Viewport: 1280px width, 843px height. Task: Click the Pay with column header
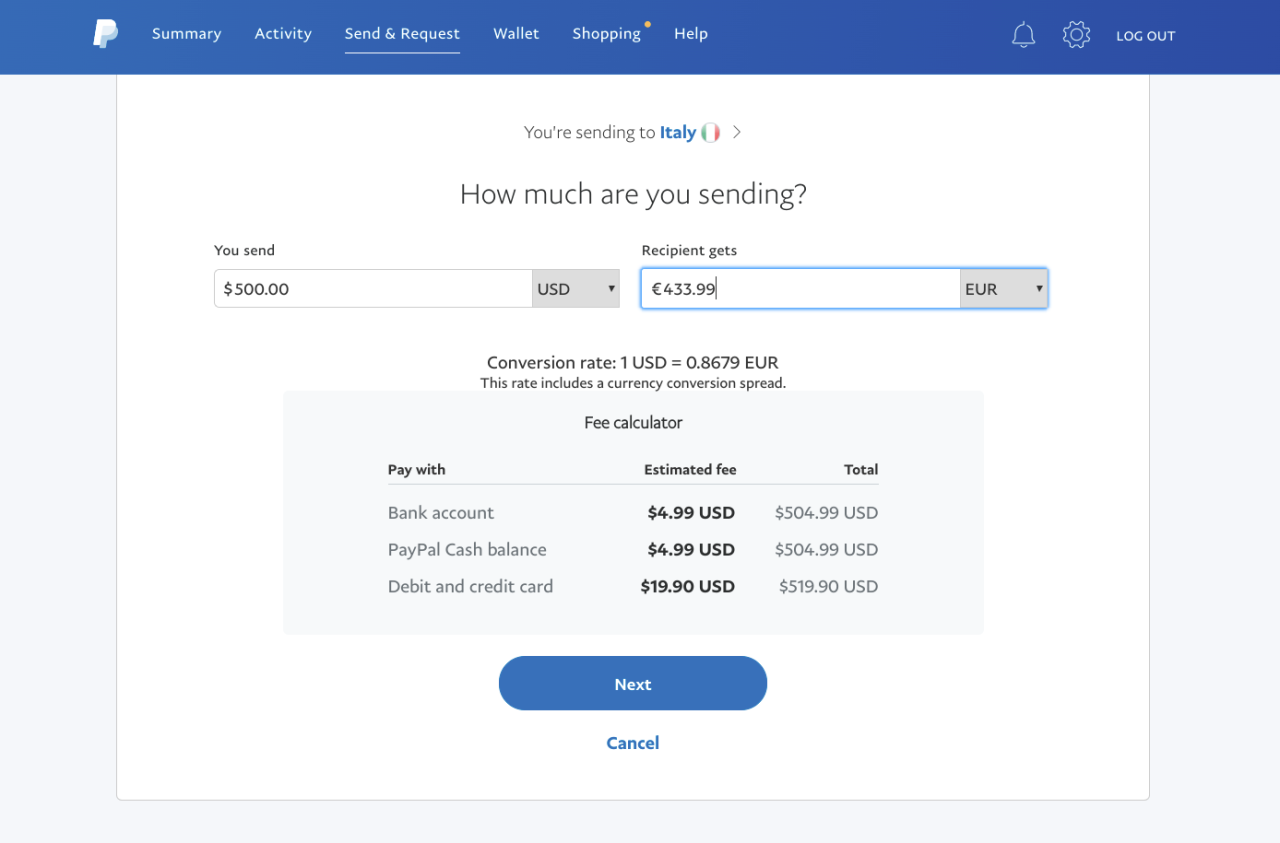click(417, 470)
